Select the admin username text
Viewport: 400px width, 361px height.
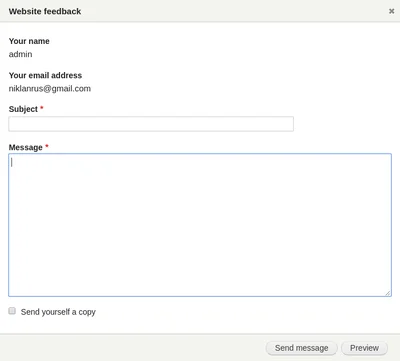[x=20, y=54]
